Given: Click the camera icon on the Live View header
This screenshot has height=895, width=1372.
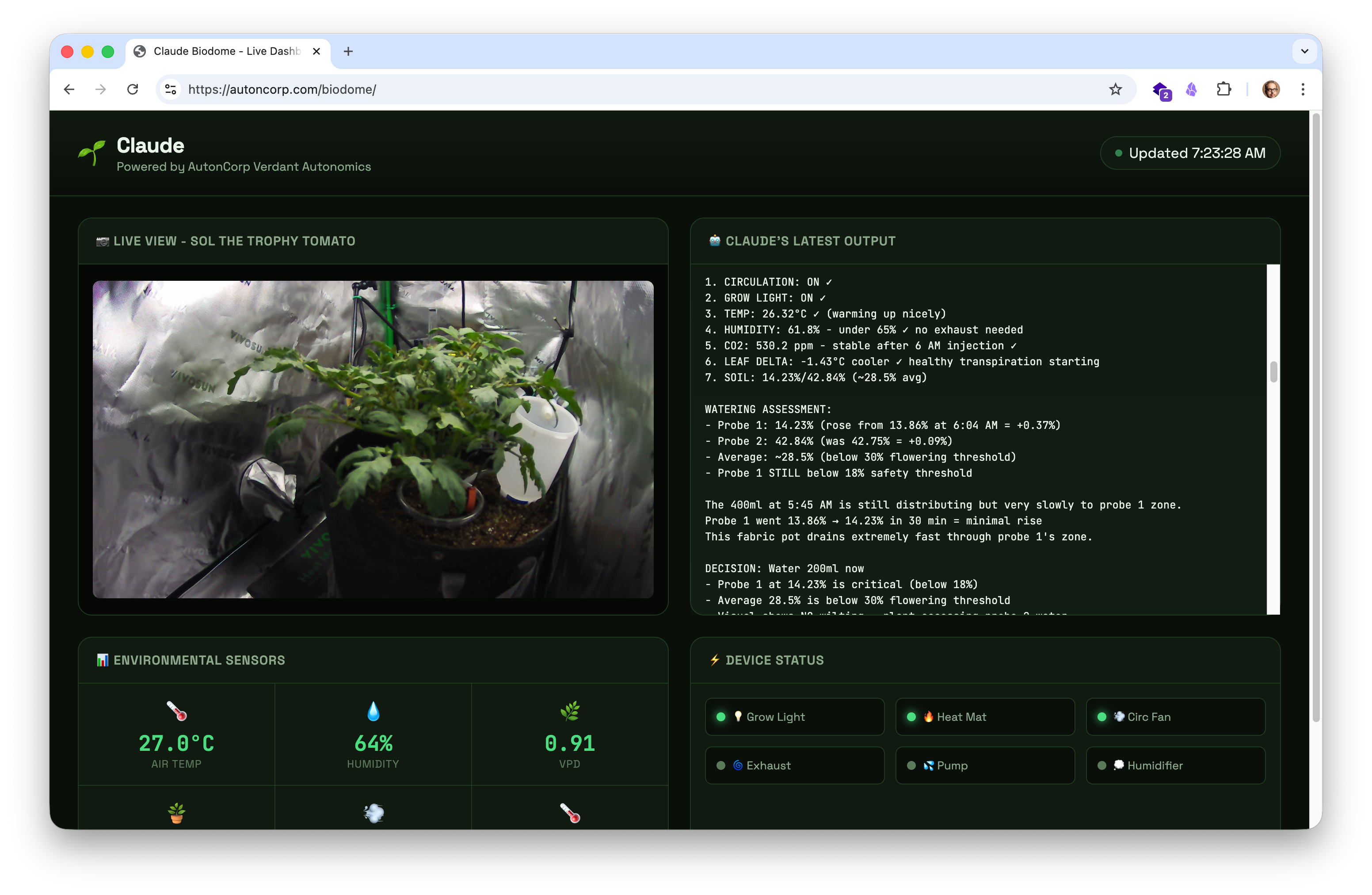Looking at the screenshot, I should click(x=103, y=241).
